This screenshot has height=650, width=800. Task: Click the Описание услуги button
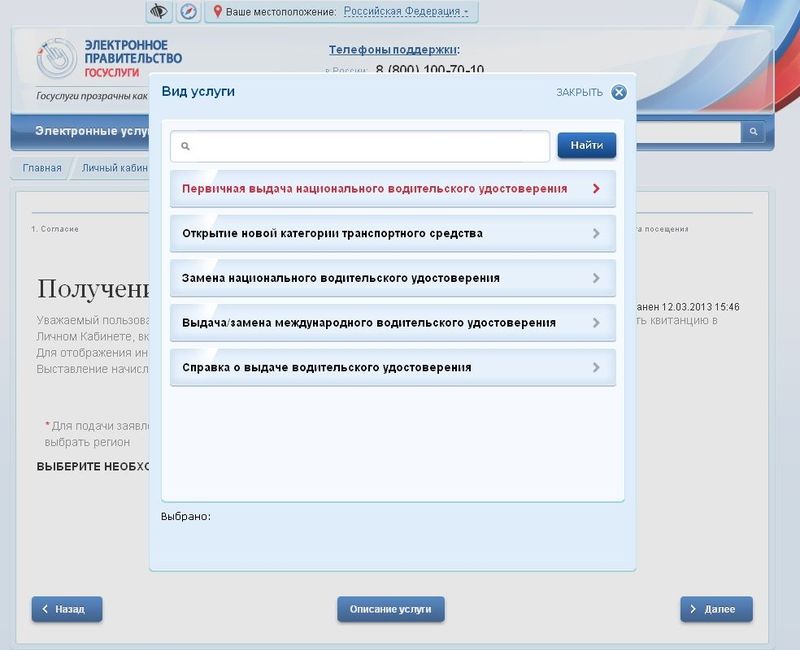coord(390,609)
